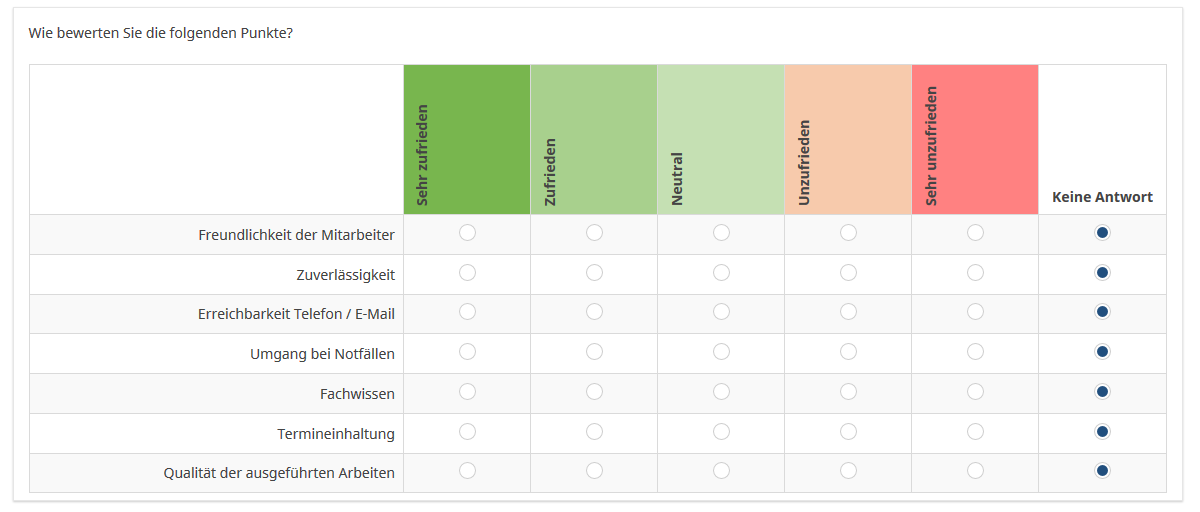Mark Erreichbarkeit Telefon / E-Mail as Zufrieden
Screen dimensions: 1200x512
pos(594,312)
